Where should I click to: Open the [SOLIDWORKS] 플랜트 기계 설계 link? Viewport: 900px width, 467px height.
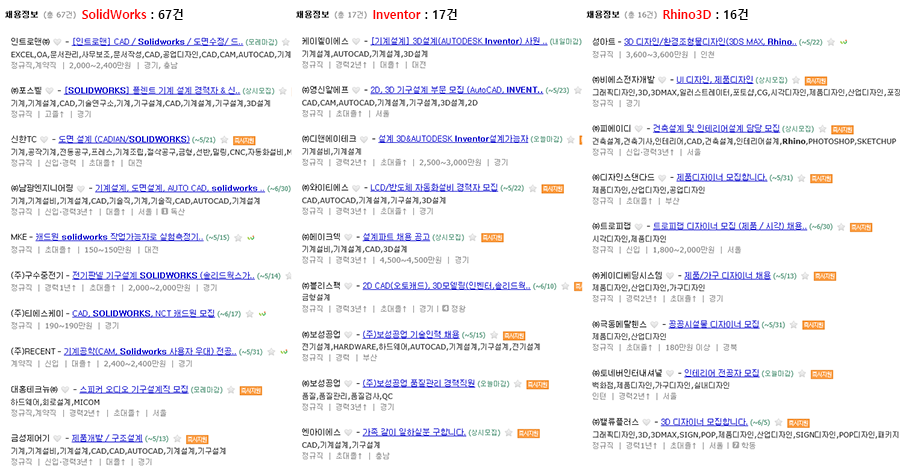152,91
